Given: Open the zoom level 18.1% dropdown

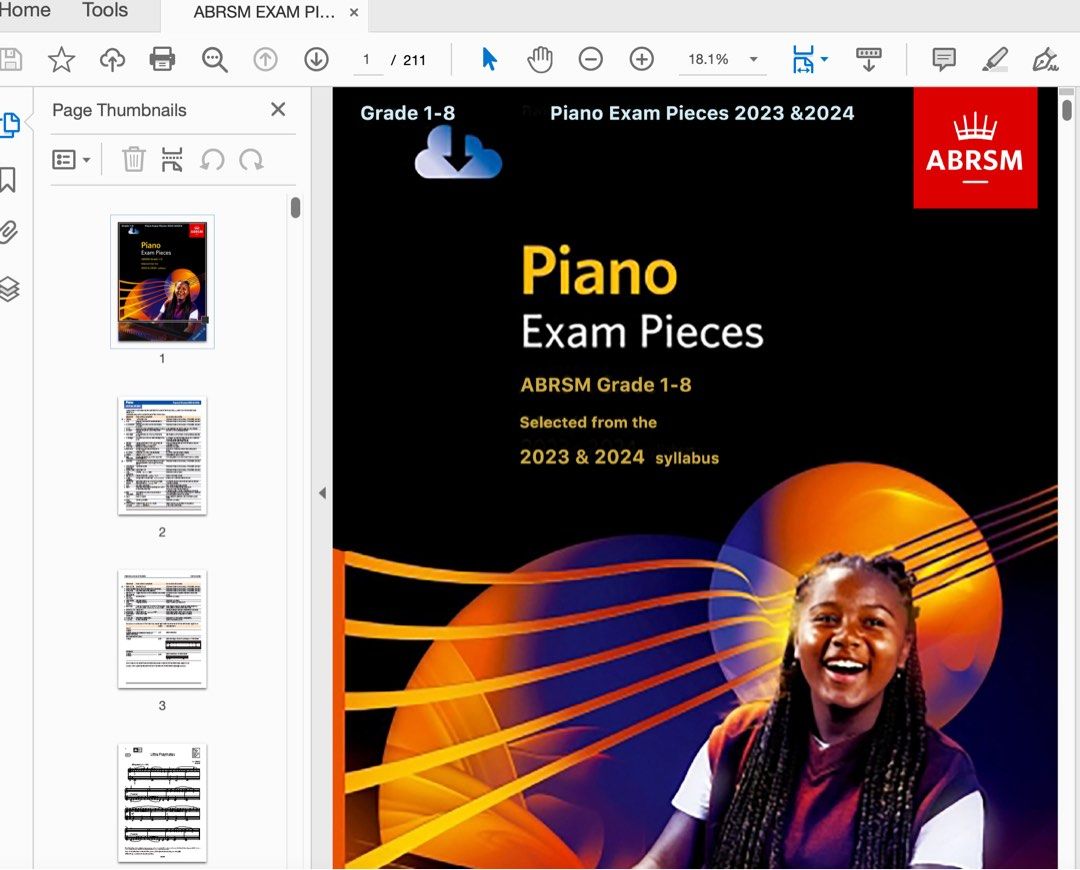Looking at the screenshot, I should tap(753, 60).
